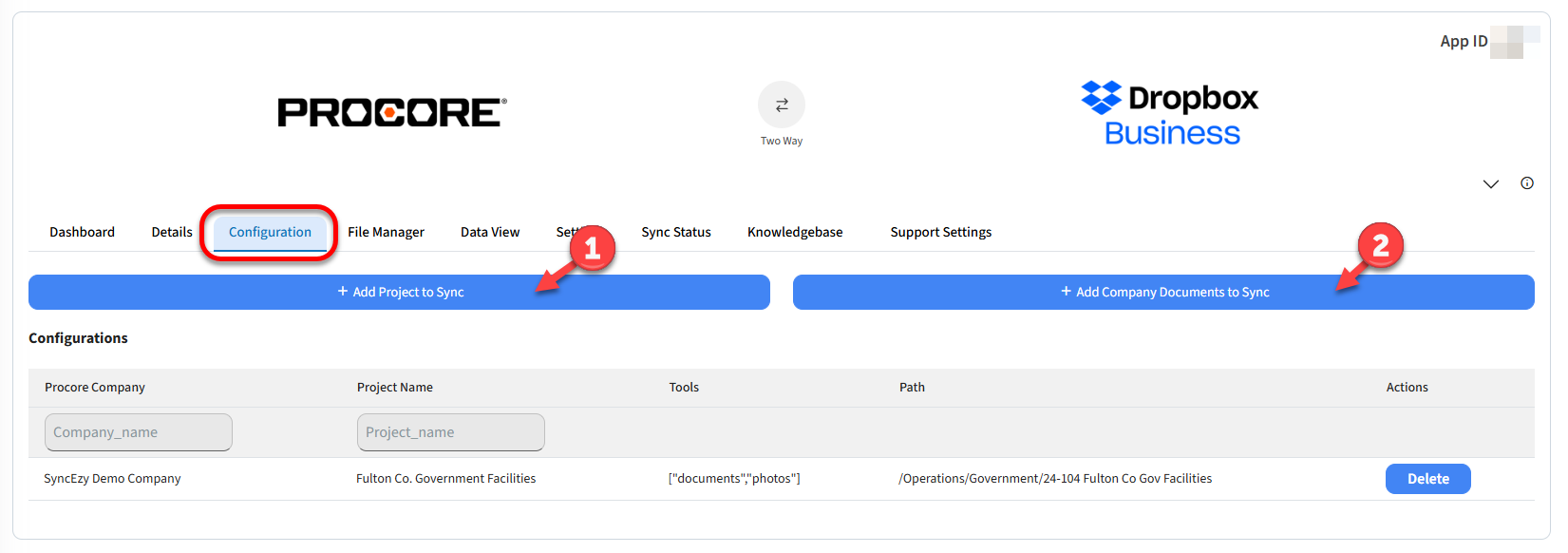Click Add Company Documents to Sync button
The width and height of the screenshot is (1568, 553).
1163,292
